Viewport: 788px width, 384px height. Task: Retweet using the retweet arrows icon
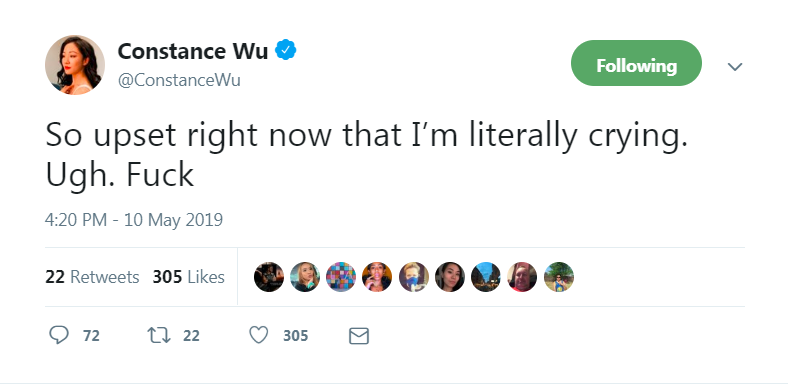click(158, 335)
